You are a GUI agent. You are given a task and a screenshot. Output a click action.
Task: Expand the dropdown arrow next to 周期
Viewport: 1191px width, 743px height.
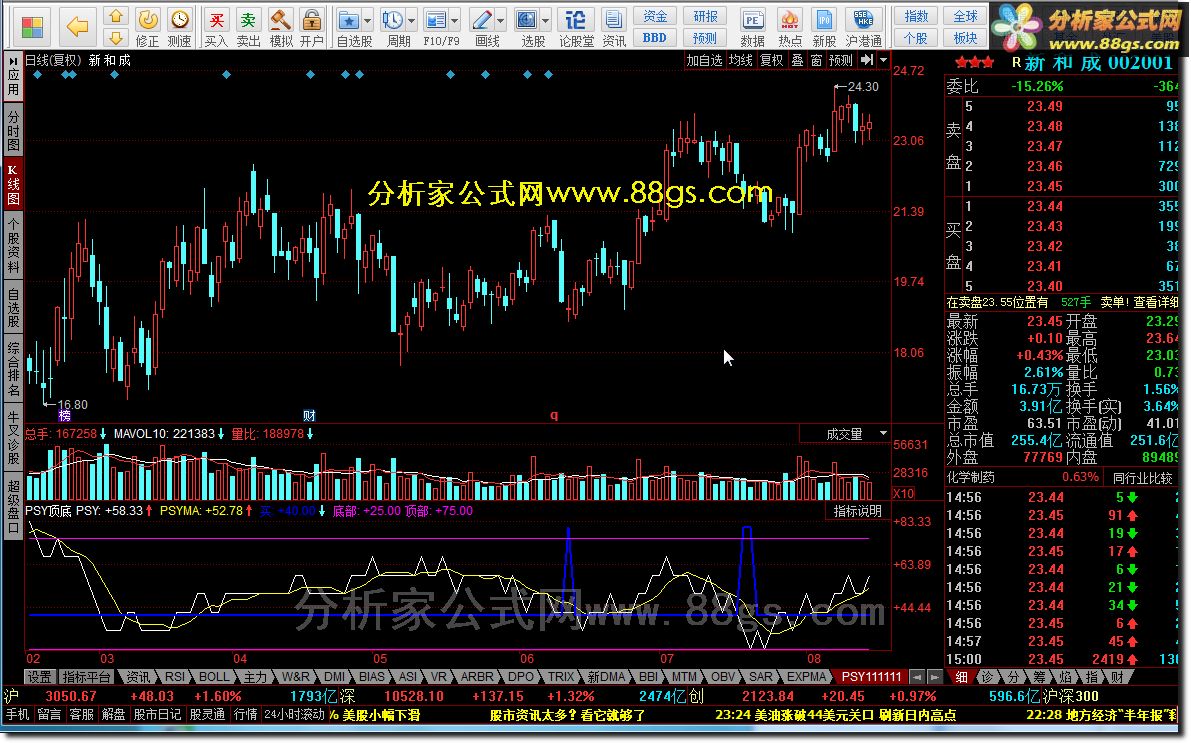pos(412,21)
